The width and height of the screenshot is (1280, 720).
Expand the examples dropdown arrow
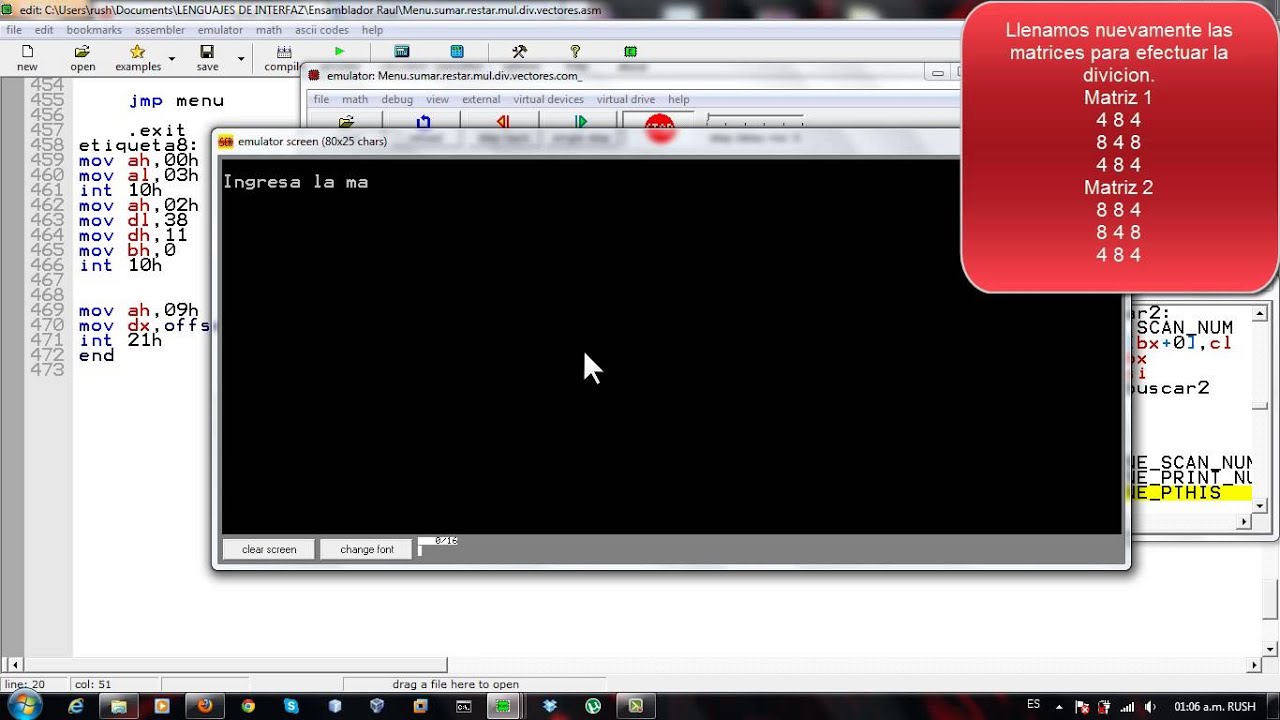pyautogui.click(x=171, y=60)
